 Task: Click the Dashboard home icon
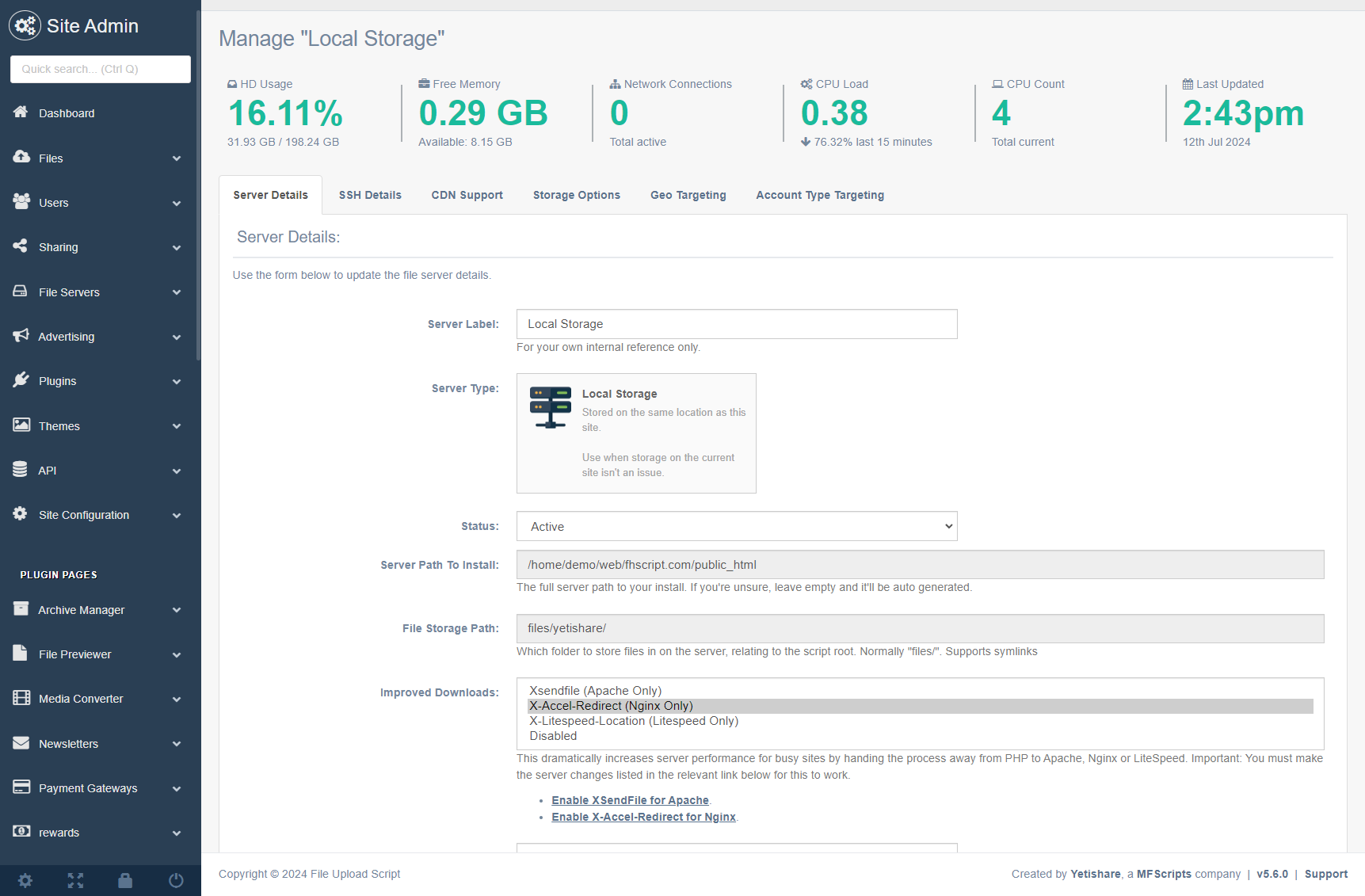tap(21, 112)
